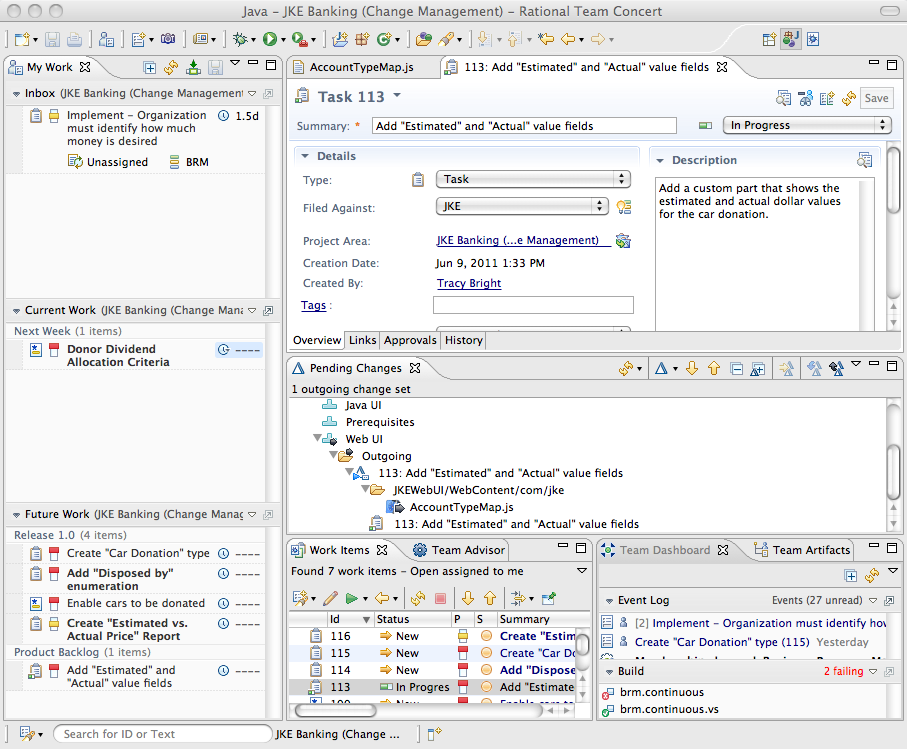Open the Filed Against JKE dropdown
The image size is (907, 749).
click(522, 206)
